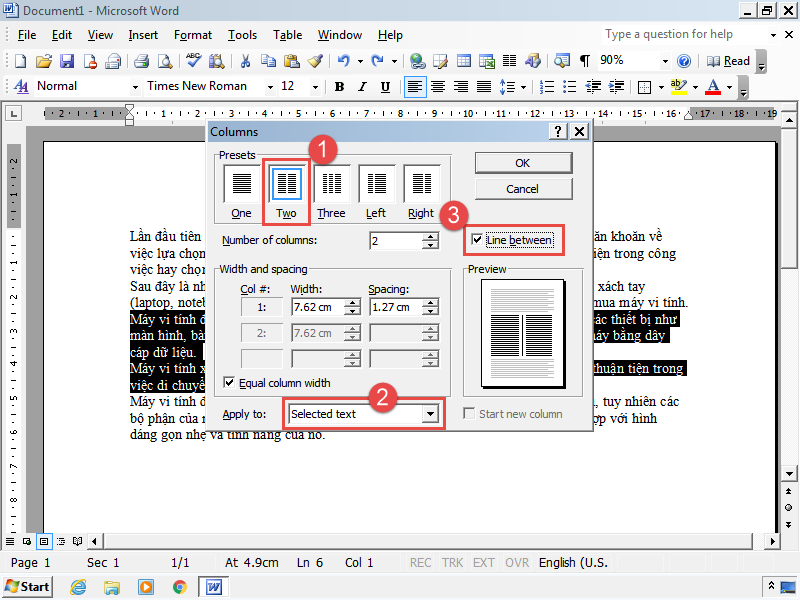
Task: Open the Times New Roman font dropdown
Action: point(270,87)
